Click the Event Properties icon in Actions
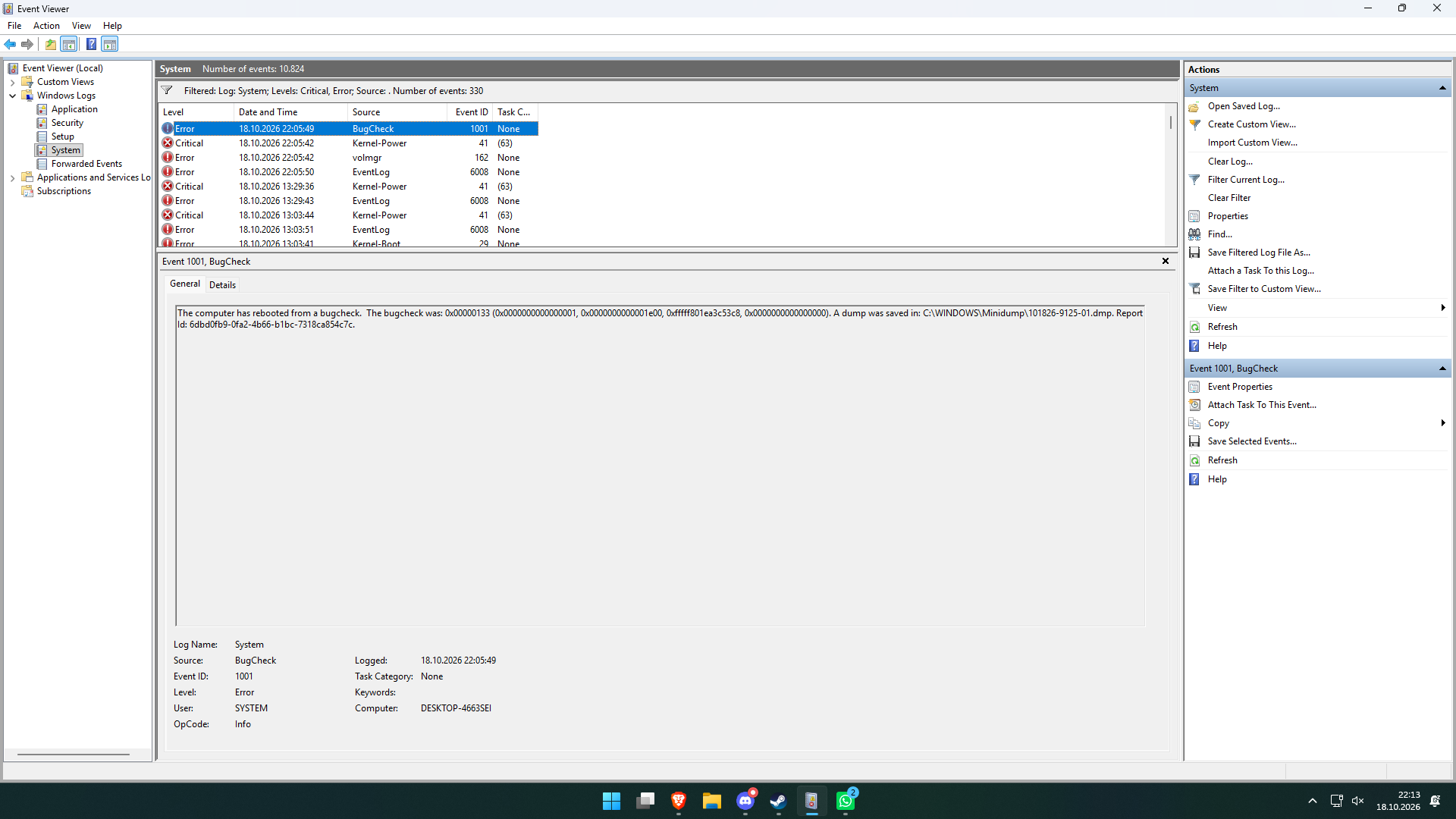The width and height of the screenshot is (1456, 819). coord(1194,387)
